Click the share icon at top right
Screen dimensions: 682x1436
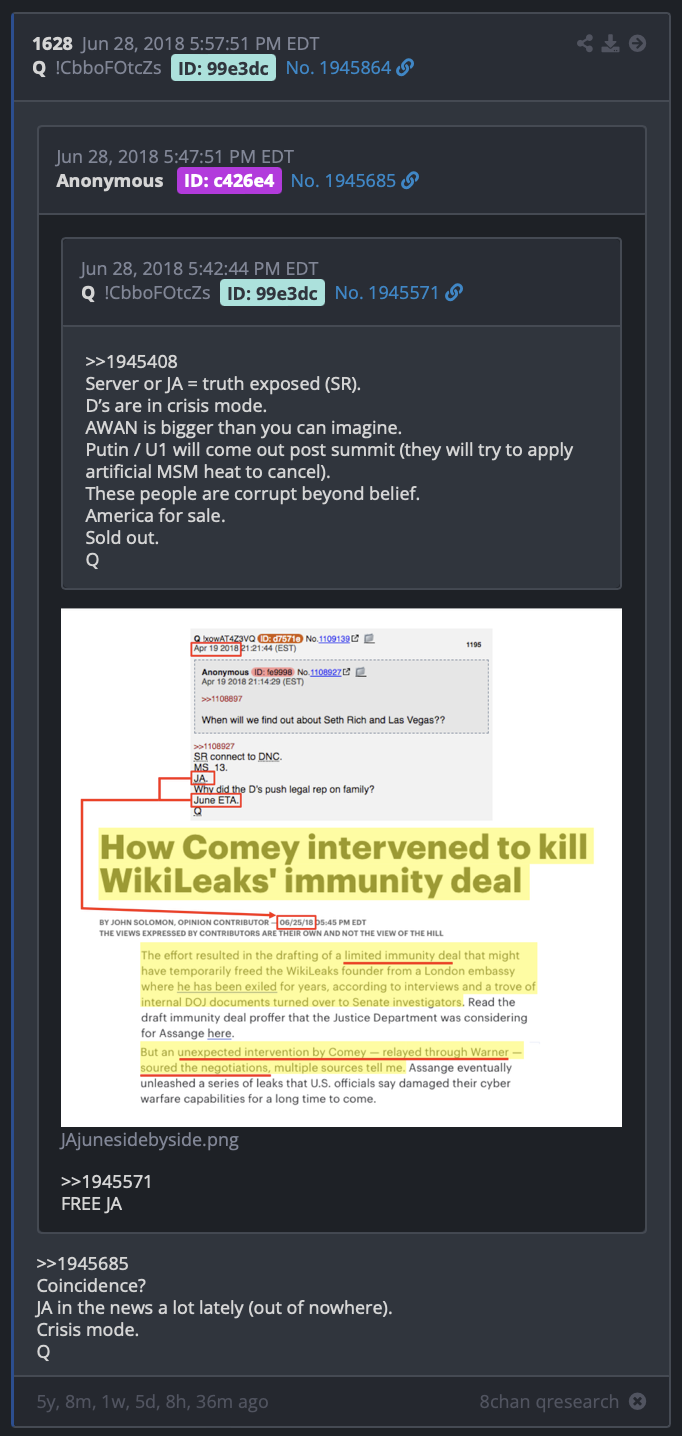586,43
